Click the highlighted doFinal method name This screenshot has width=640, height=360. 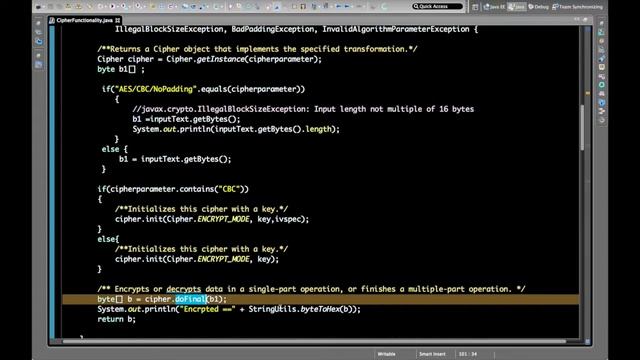[191, 299]
